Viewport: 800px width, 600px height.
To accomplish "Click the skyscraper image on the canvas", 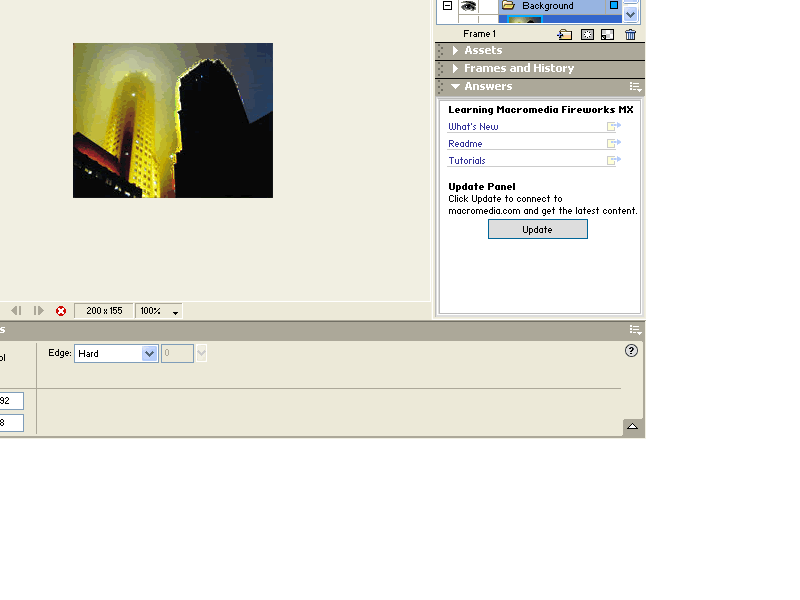I will (x=173, y=120).
